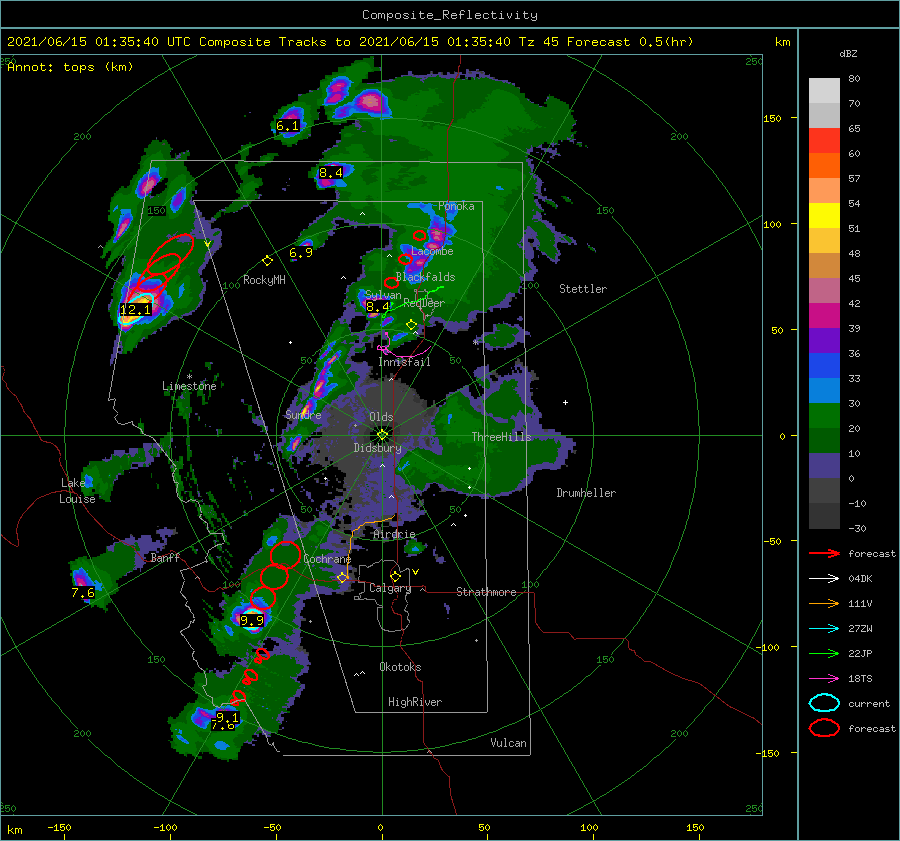Click the cyan current ellipse legend icon
This screenshot has width=900, height=841.
(824, 703)
